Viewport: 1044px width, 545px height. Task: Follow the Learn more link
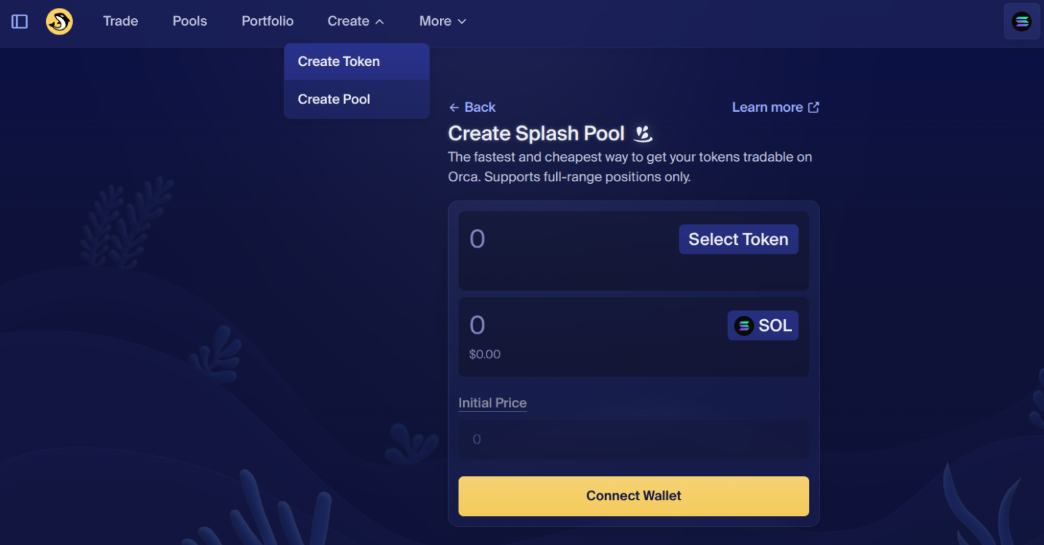pos(767,107)
